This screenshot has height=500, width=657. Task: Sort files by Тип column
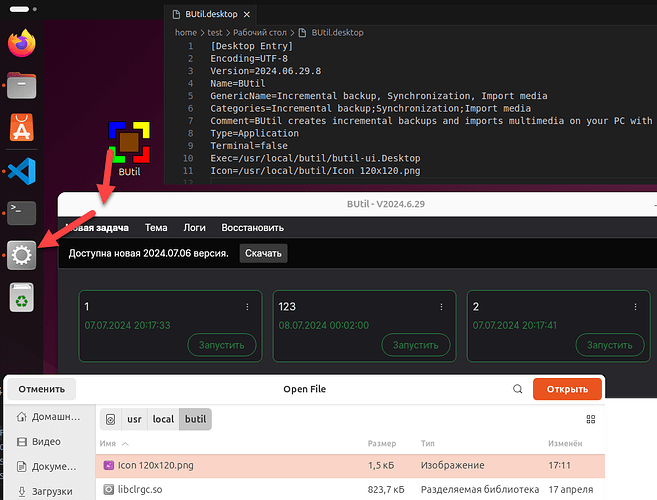[x=427, y=443]
